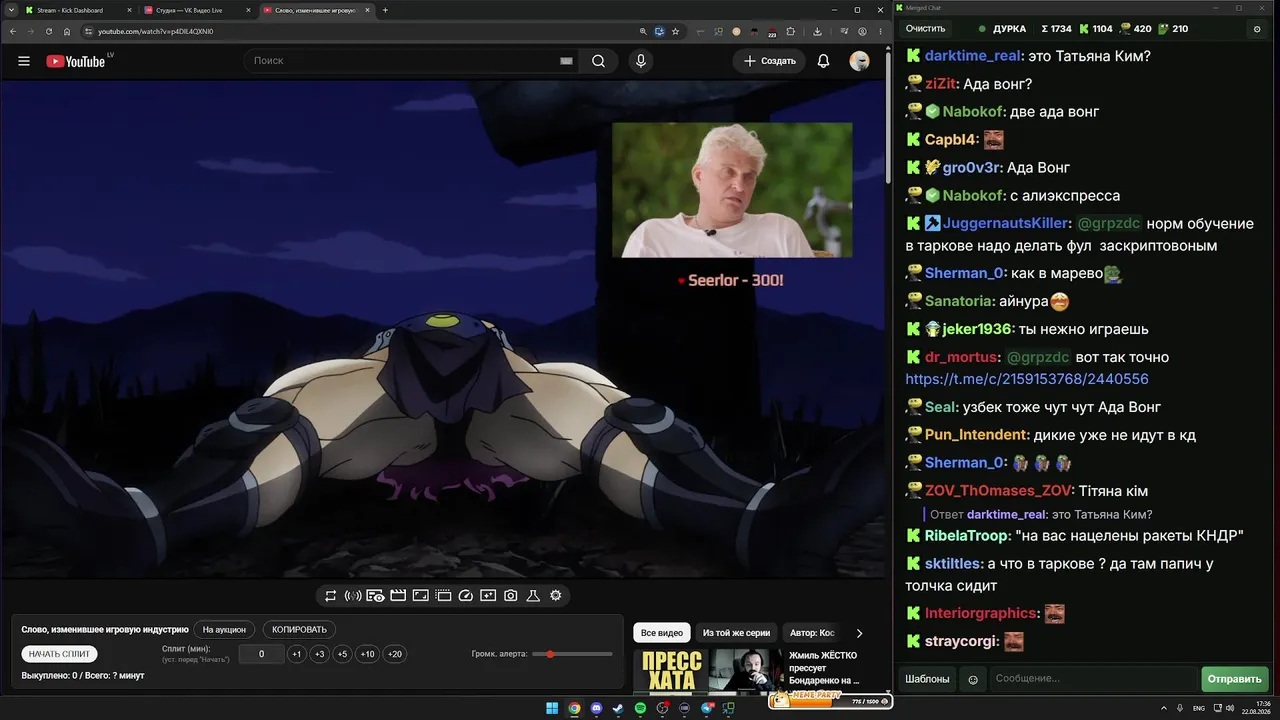
Task: Open the speedometer playback speed icon
Action: pyautogui.click(x=466, y=596)
